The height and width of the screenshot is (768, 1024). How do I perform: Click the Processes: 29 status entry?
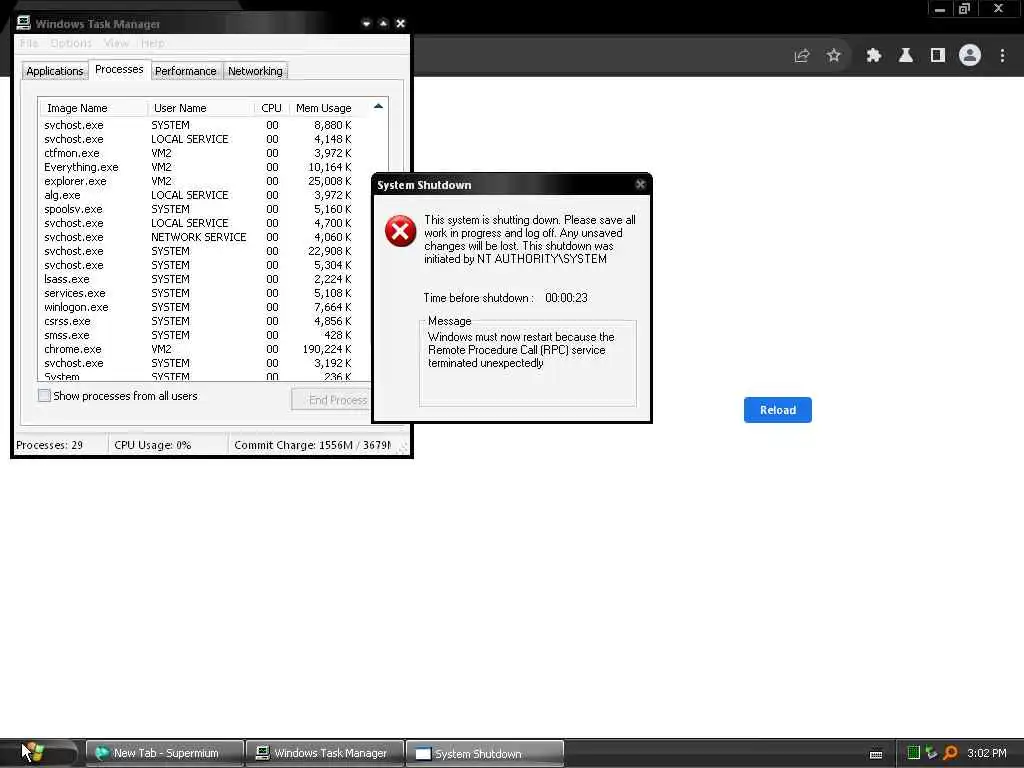pos(61,445)
